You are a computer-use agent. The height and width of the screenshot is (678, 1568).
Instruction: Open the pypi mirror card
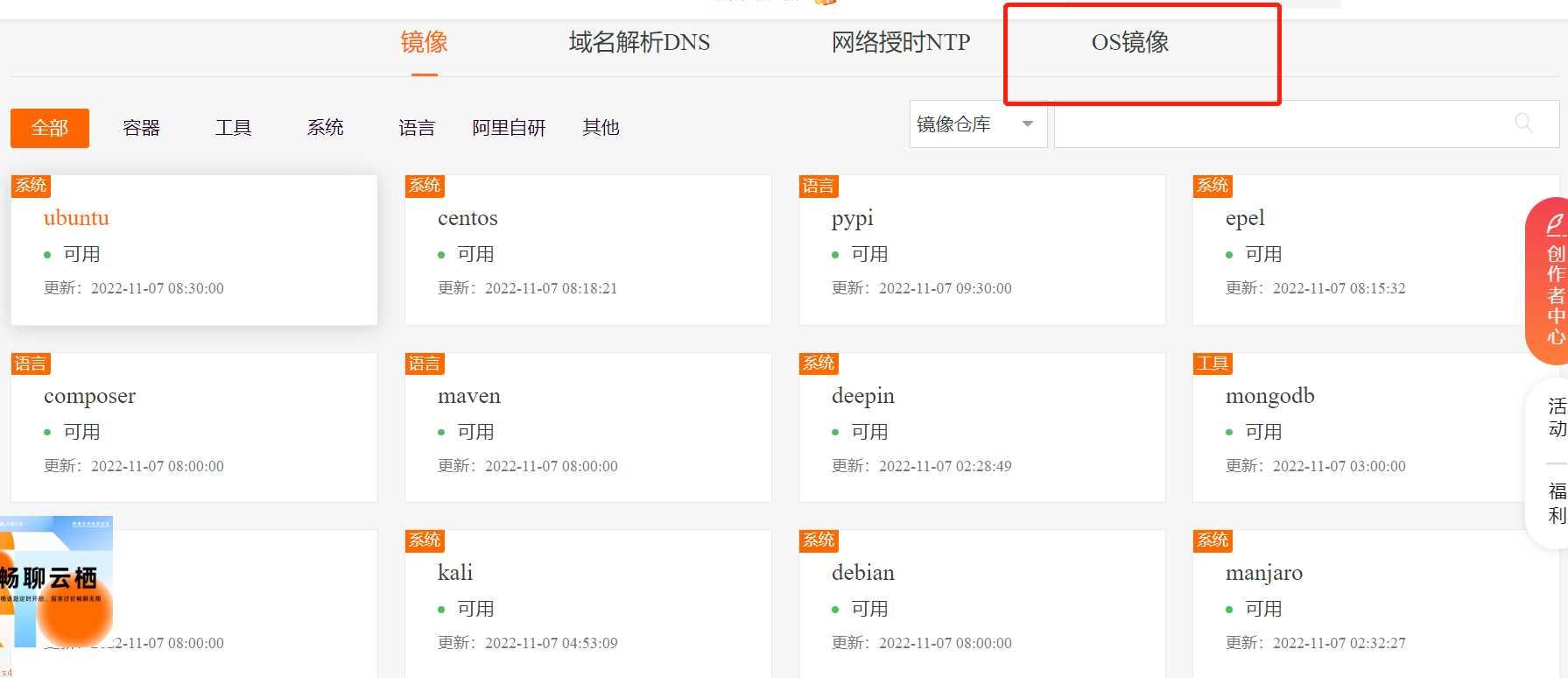pyautogui.click(x=982, y=251)
